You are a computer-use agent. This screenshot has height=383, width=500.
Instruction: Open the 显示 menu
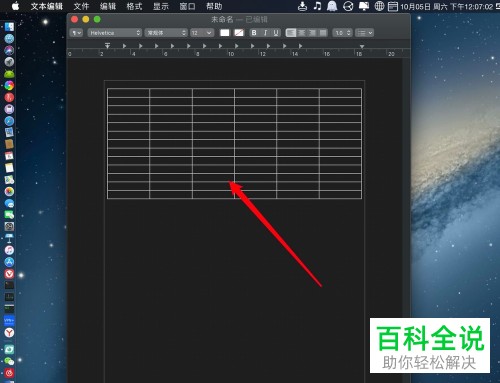161,6
